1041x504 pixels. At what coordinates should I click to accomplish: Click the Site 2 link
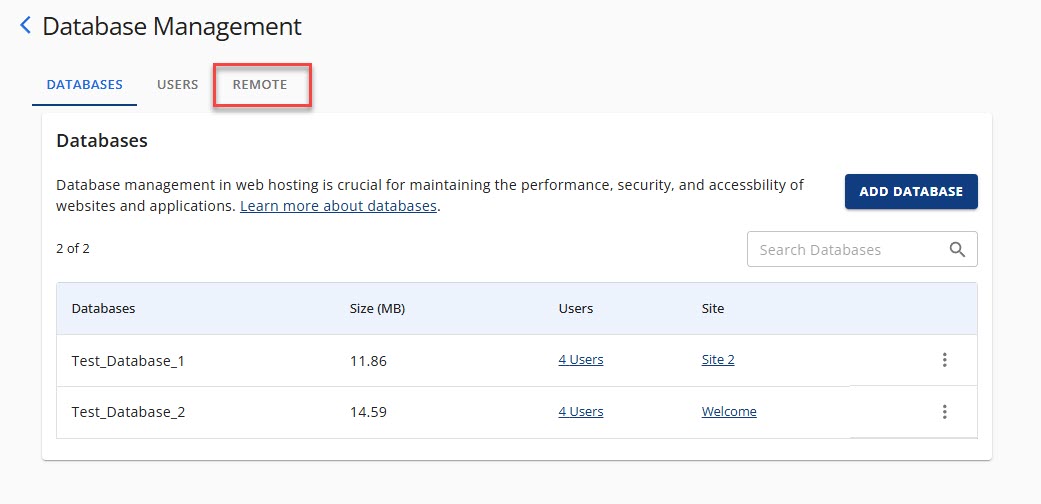[718, 360]
